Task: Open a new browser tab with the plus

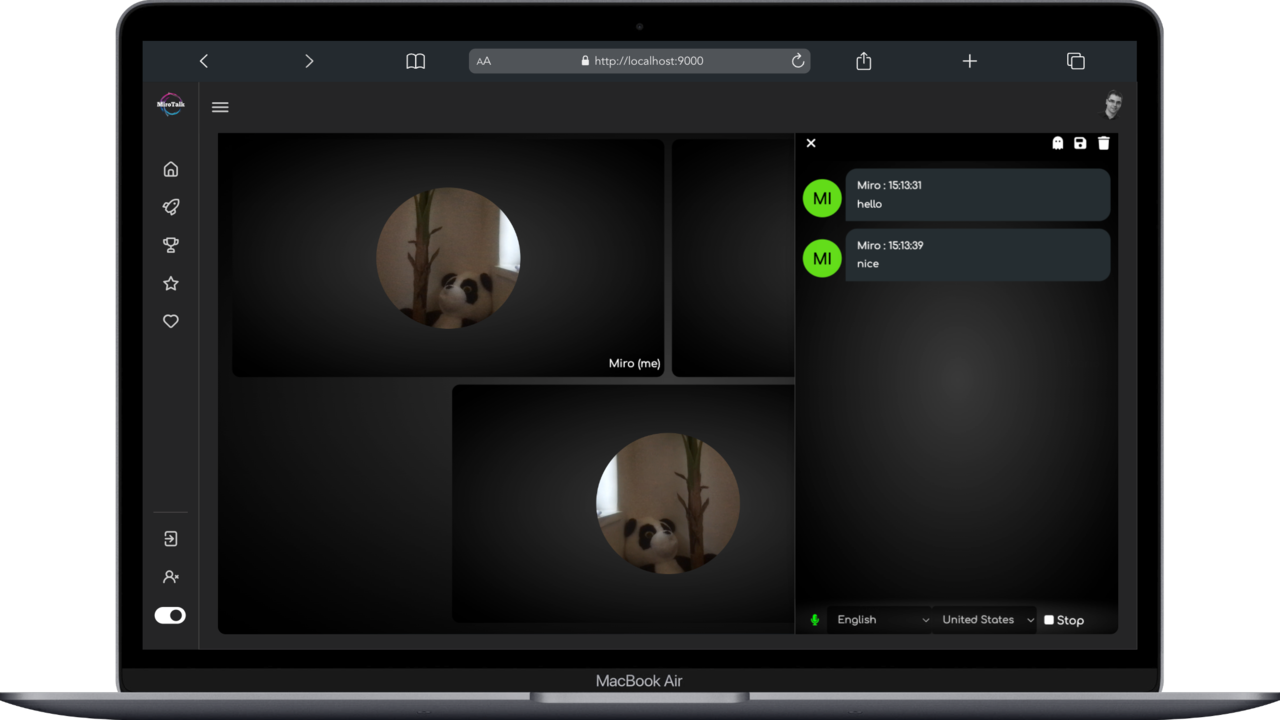Action: pyautogui.click(x=969, y=61)
